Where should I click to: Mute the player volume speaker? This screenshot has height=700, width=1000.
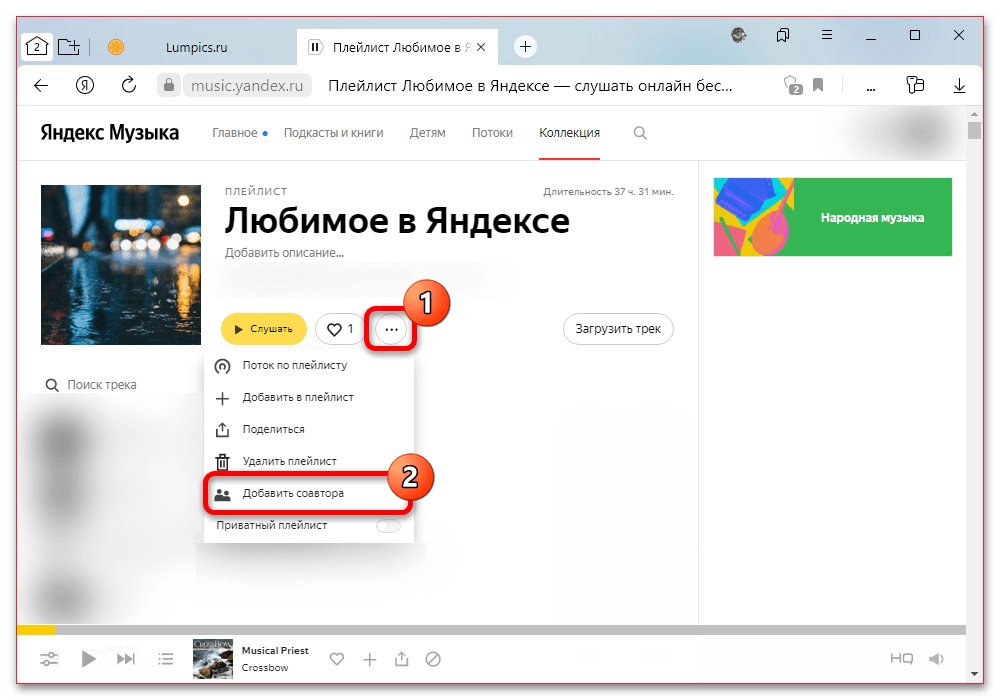point(936,659)
